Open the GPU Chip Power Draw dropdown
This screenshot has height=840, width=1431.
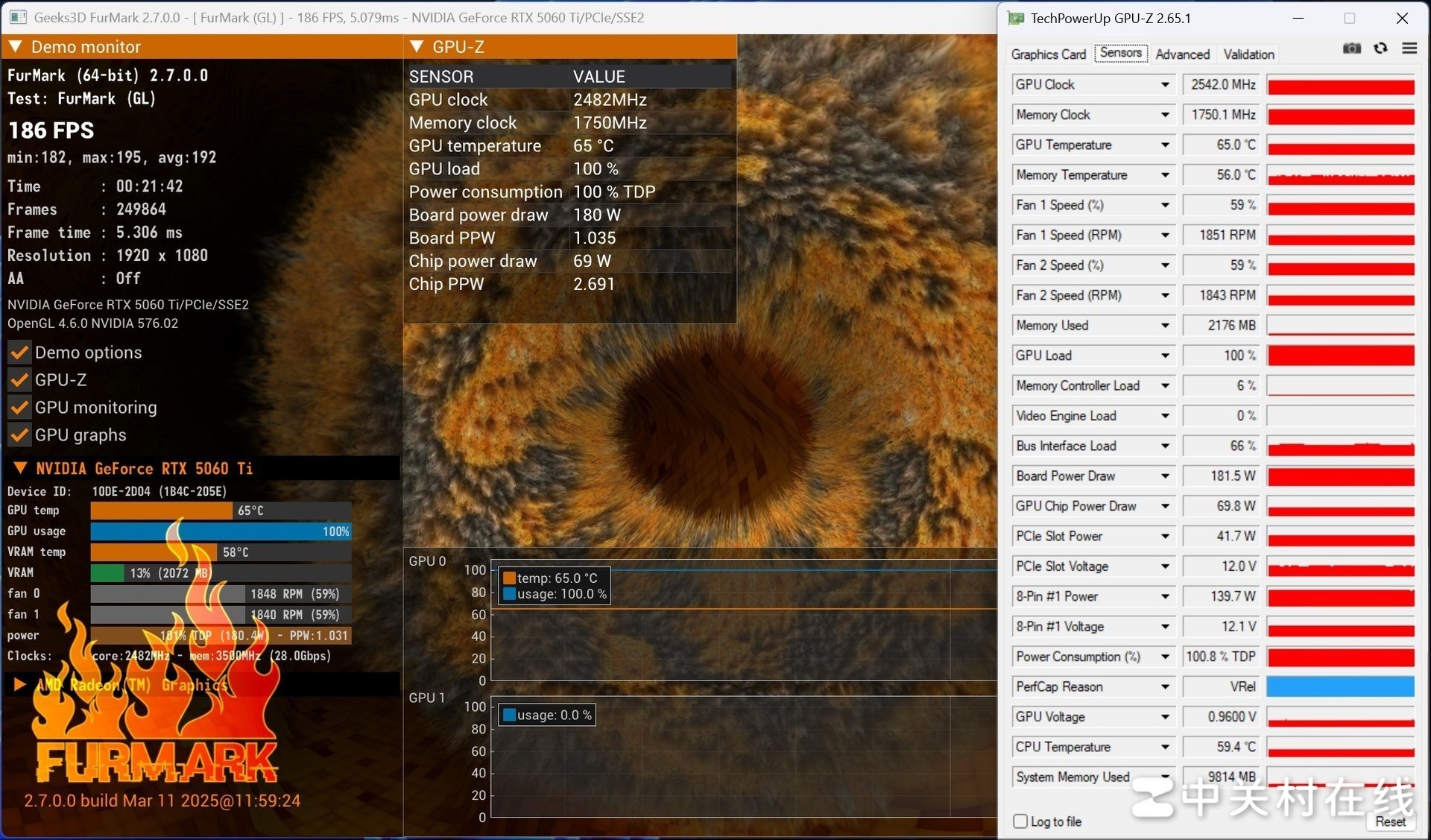tap(1165, 506)
